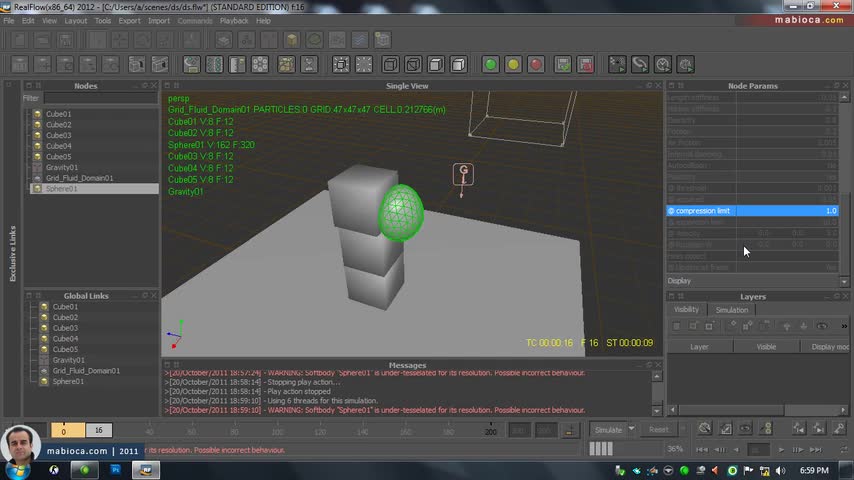Click the green mesh object icon in top toolbar
The height and width of the screenshot is (480, 854).
coord(315,40)
